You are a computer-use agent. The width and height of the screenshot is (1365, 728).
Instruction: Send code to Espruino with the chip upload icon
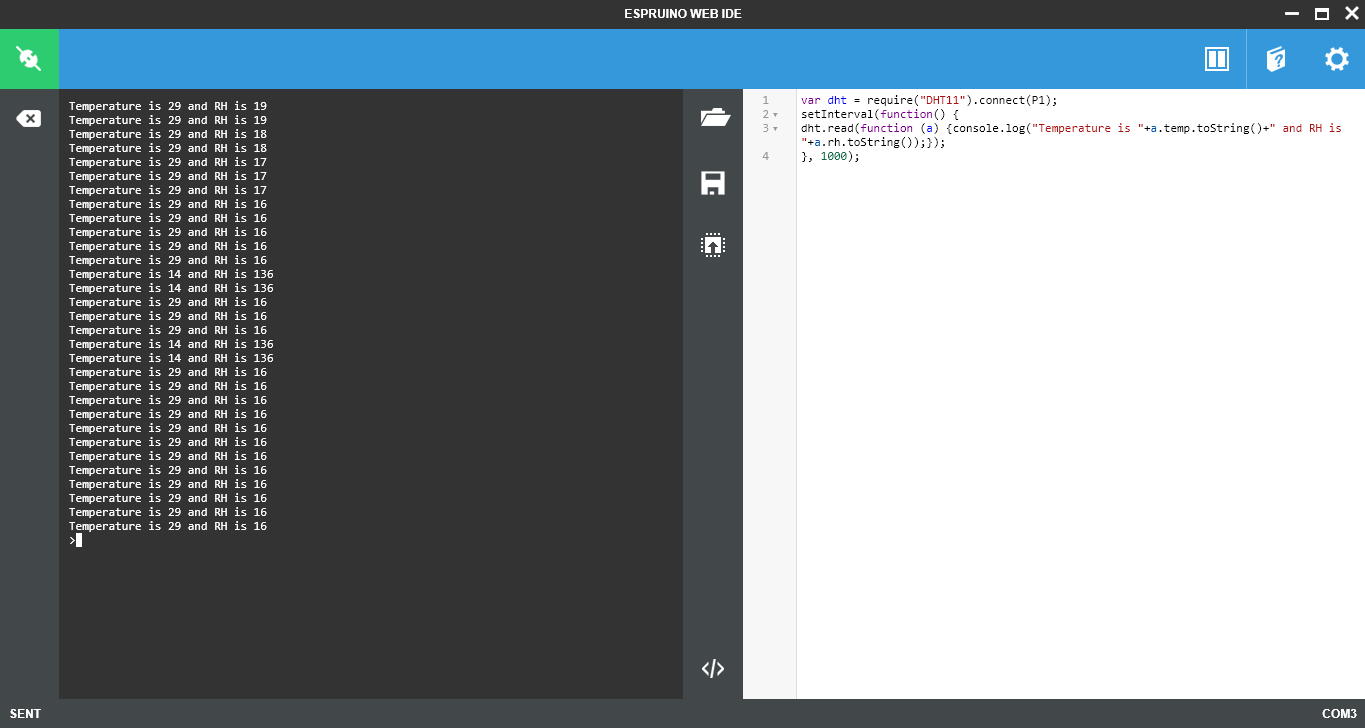[713, 245]
